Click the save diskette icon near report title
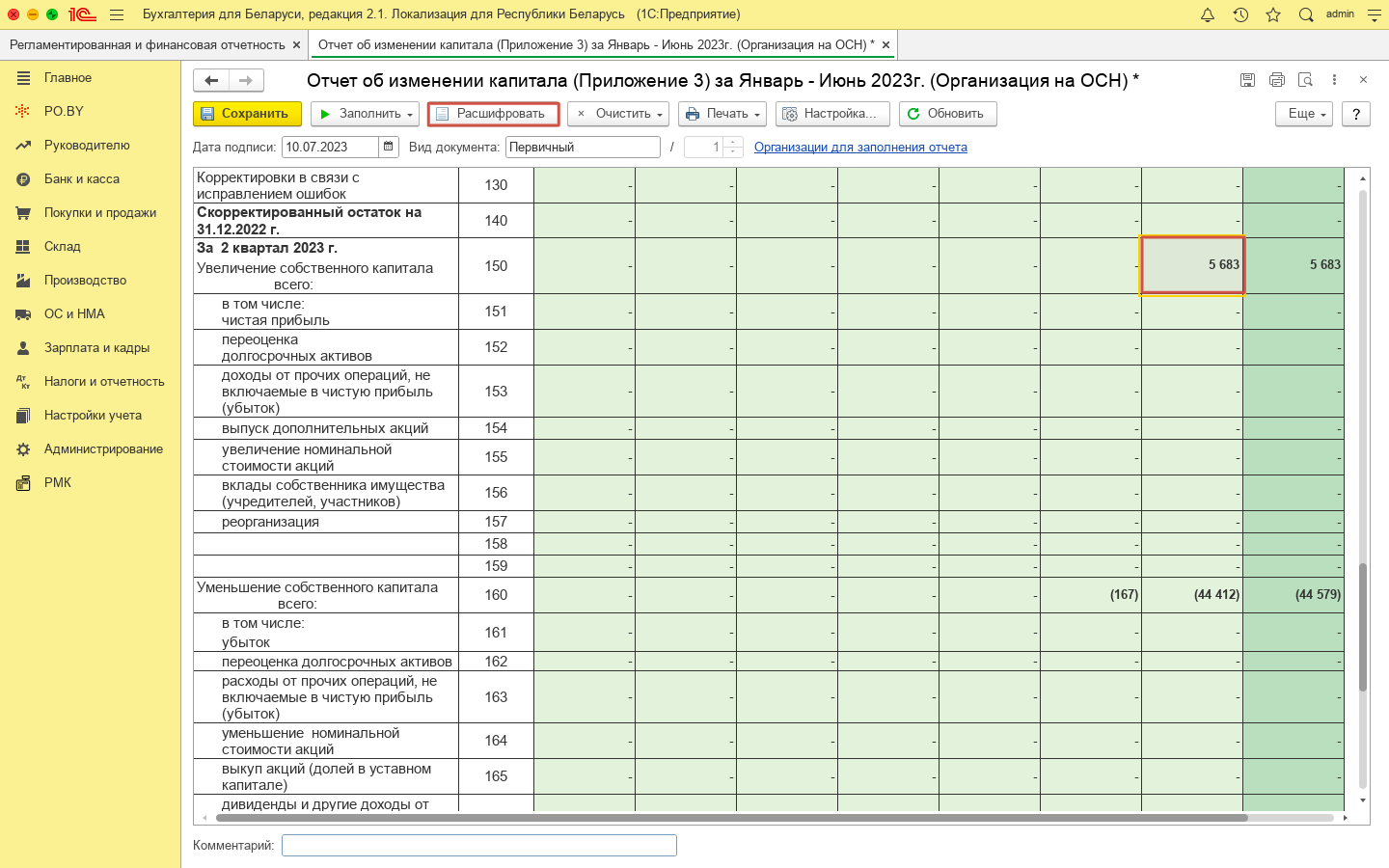This screenshot has width=1389, height=868. click(1247, 80)
